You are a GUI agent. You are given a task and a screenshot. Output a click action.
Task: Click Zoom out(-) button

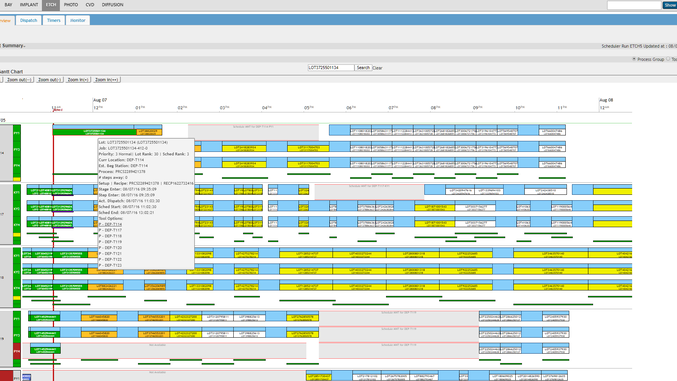tap(49, 80)
